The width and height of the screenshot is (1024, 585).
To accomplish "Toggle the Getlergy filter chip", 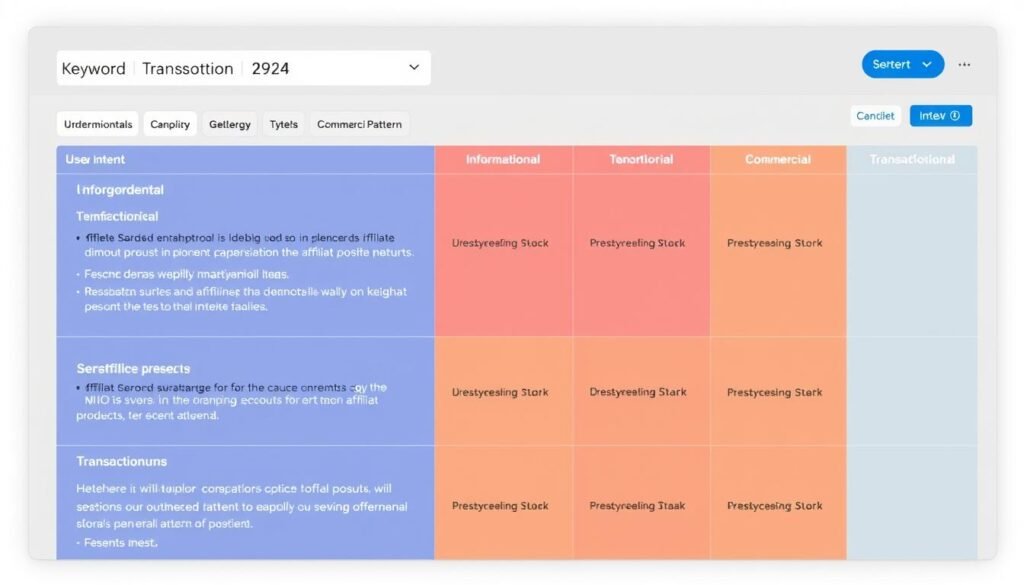I will point(230,123).
